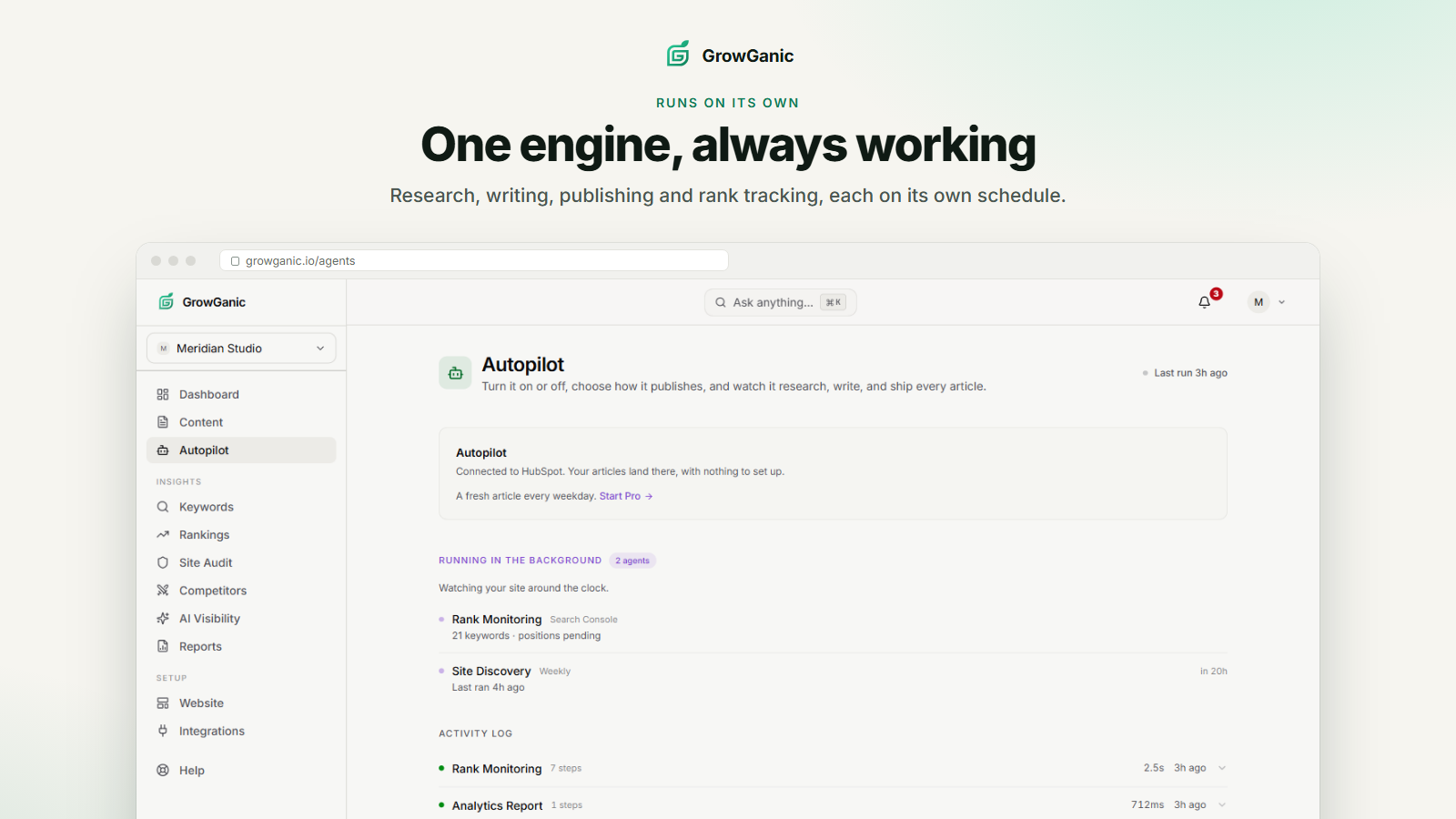Open the Meridian Studio workspace dropdown
1456x819 pixels.
click(241, 349)
